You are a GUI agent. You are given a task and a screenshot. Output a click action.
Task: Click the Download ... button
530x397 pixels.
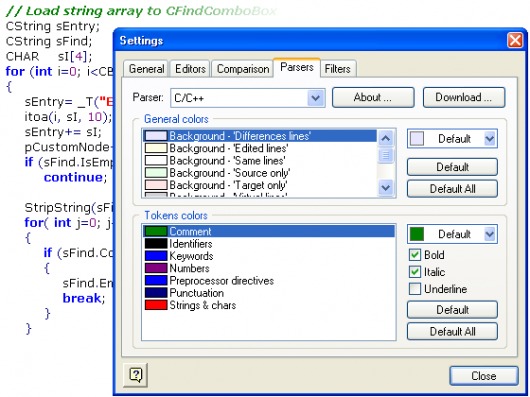pyautogui.click(x=464, y=97)
